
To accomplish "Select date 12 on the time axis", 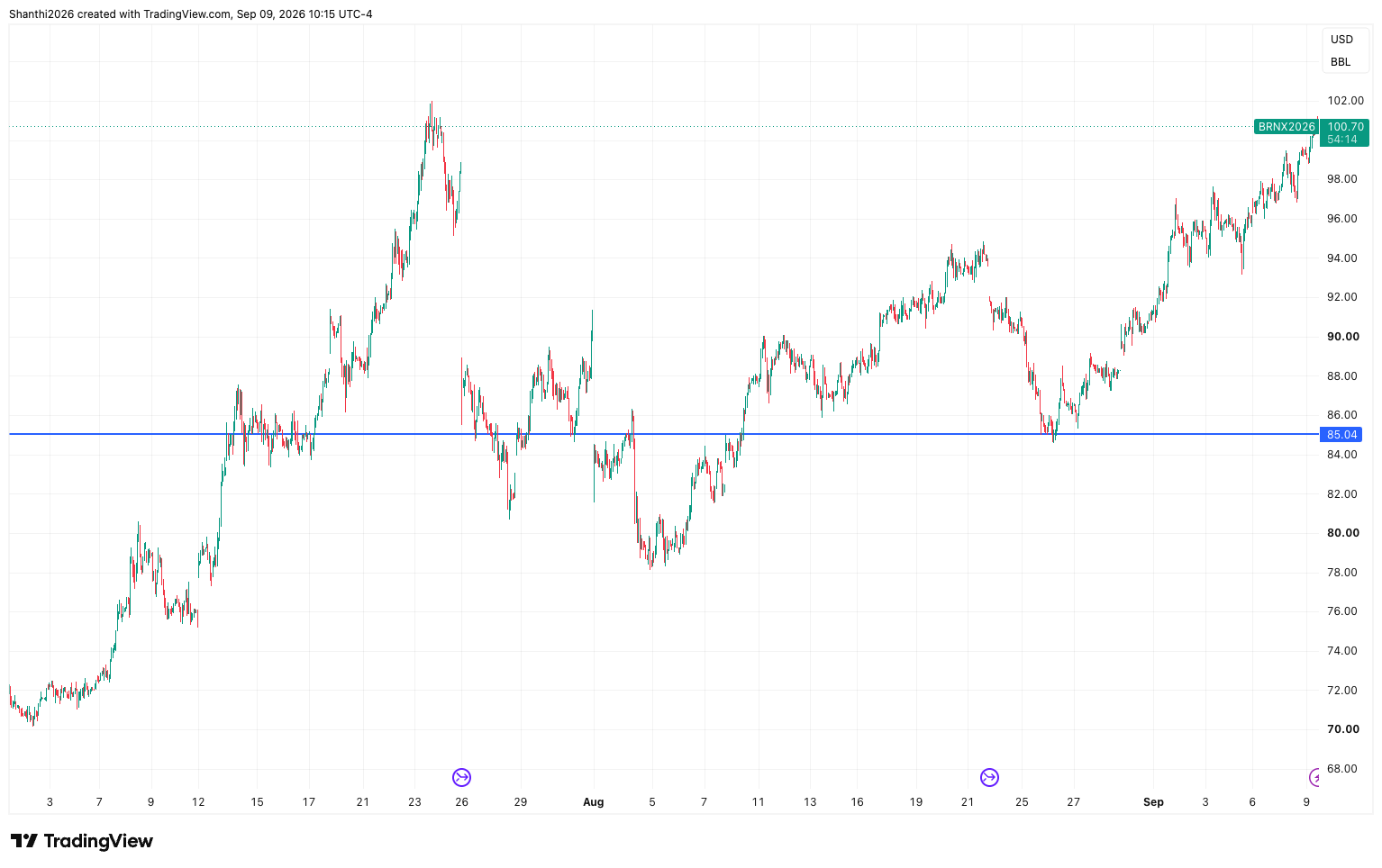I will pos(198,802).
